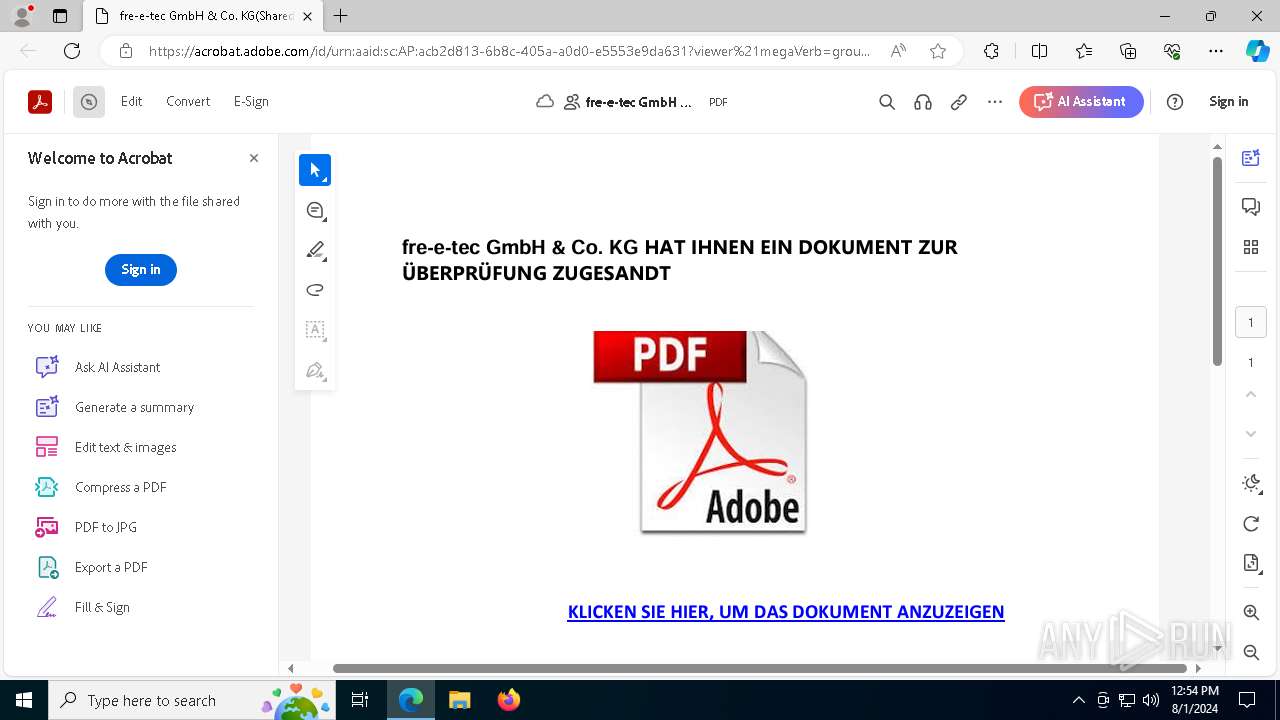Click the horizontal document scrollbar
The image size is (1280, 720).
point(760,668)
